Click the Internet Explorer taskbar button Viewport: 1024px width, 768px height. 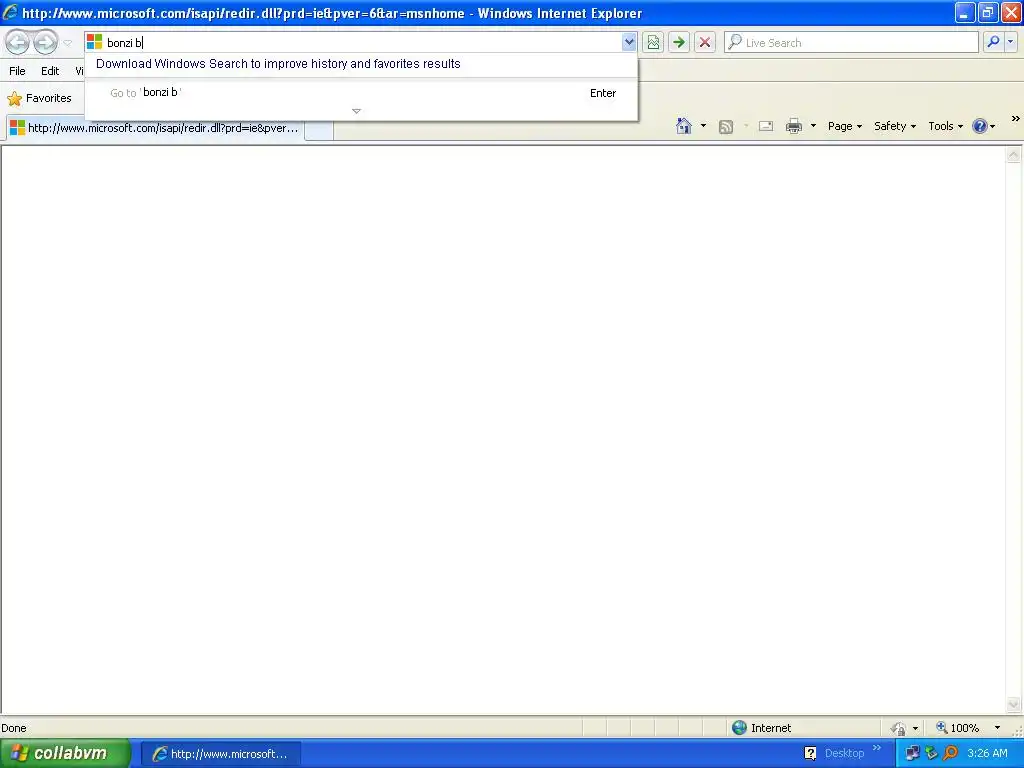tap(221, 754)
